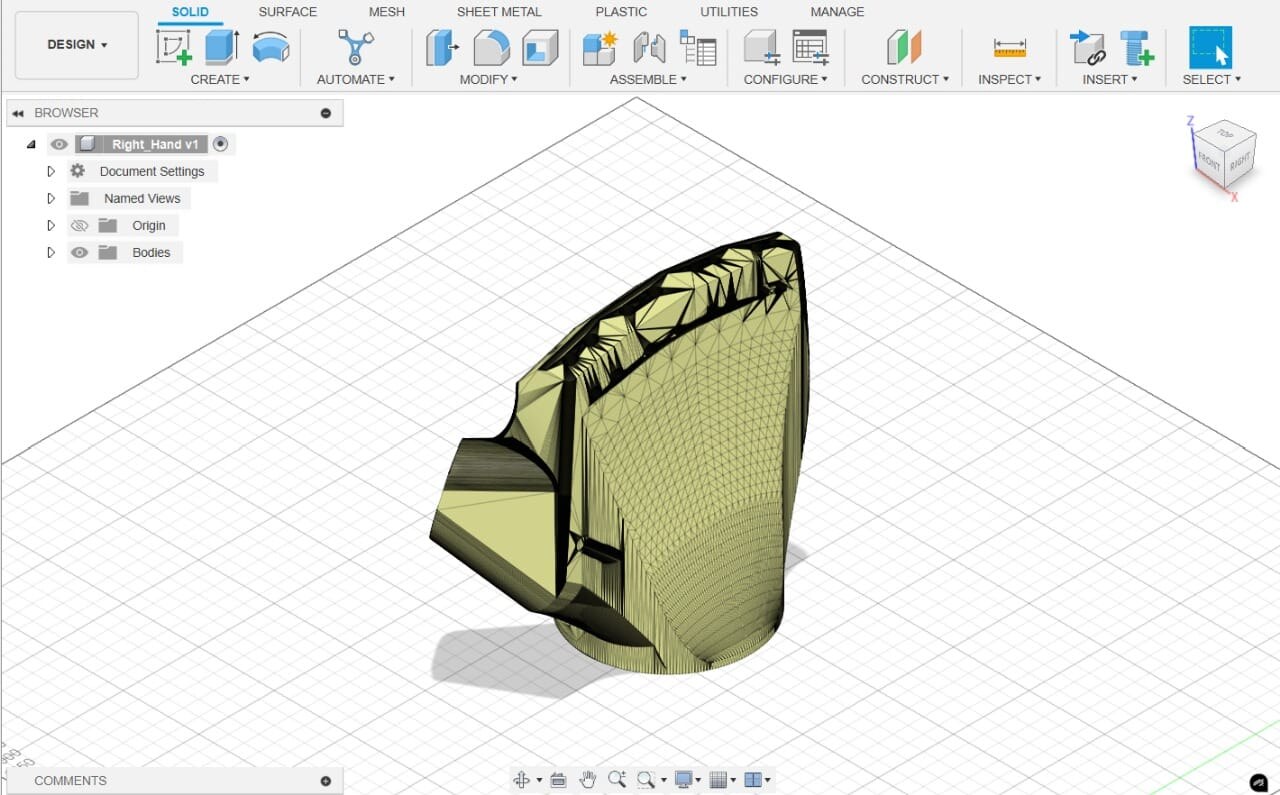The width and height of the screenshot is (1280, 795).
Task: Collapse the Right_Hand v1 root node
Action: pyautogui.click(x=32, y=144)
